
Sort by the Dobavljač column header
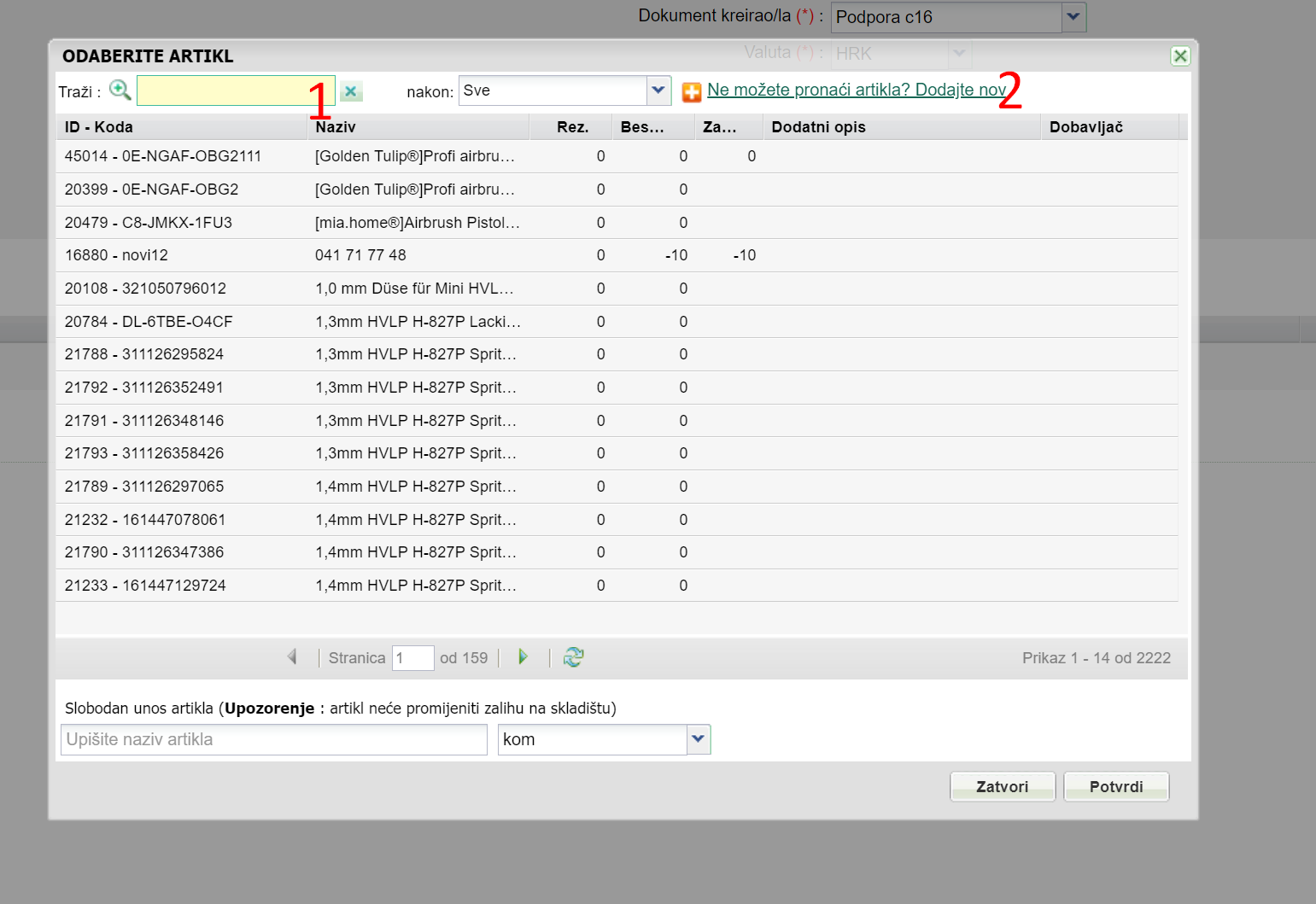1110,126
